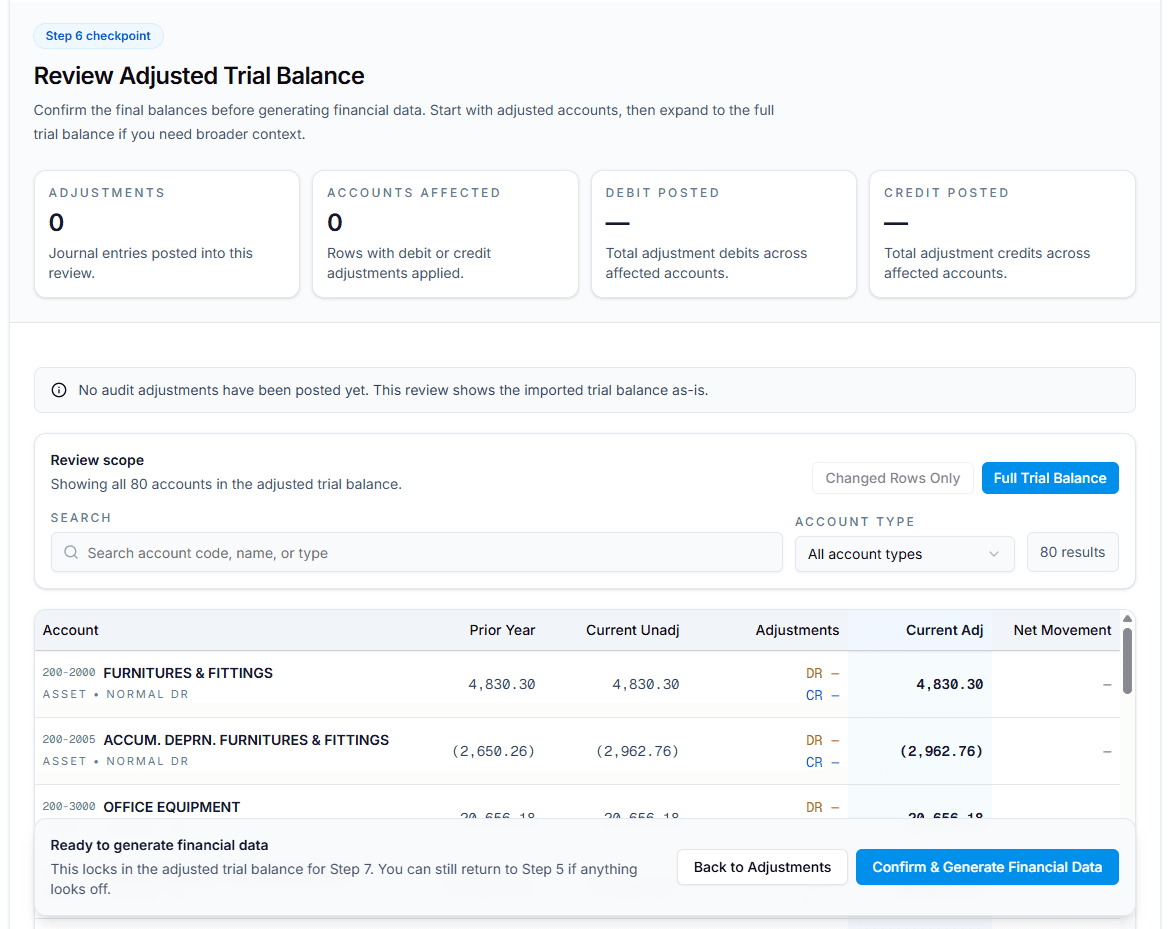Click the Search account code input field
1172x929 pixels.
pos(416,552)
